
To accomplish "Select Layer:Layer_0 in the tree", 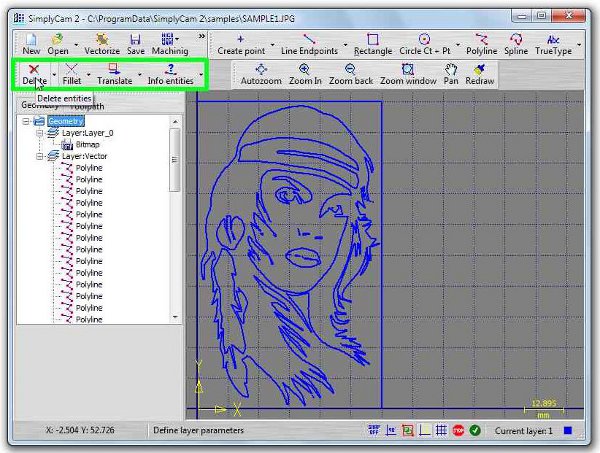I will [87, 133].
